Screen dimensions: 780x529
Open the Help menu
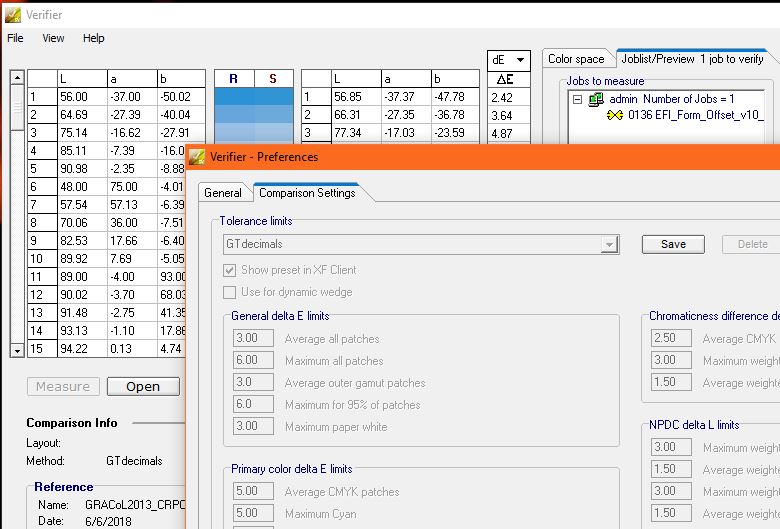pos(94,38)
